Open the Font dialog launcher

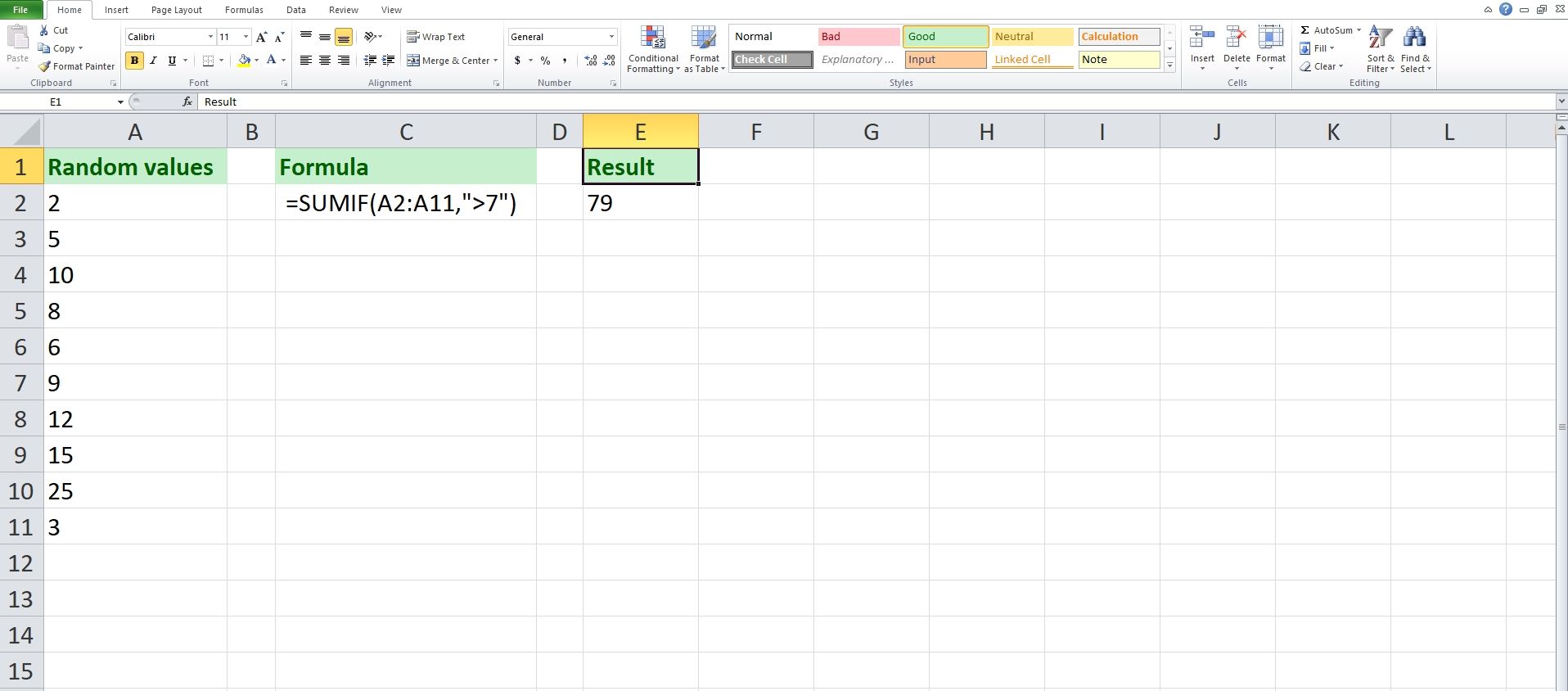(284, 84)
